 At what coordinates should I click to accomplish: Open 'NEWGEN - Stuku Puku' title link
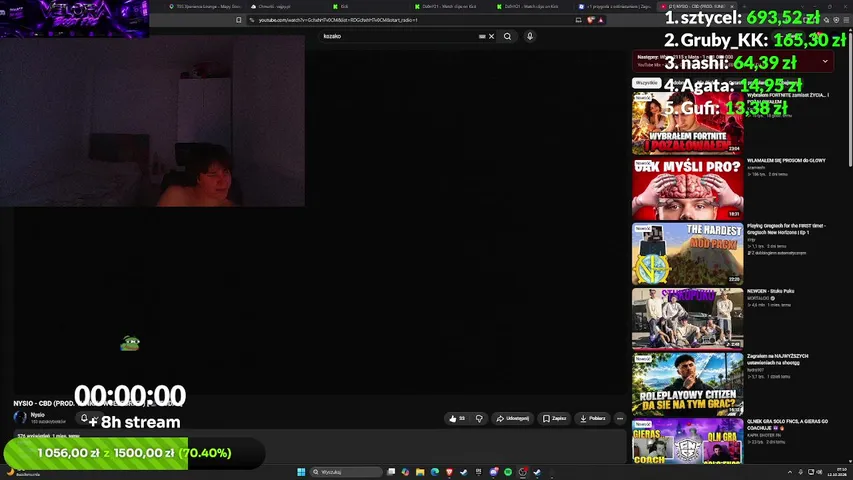click(770, 291)
